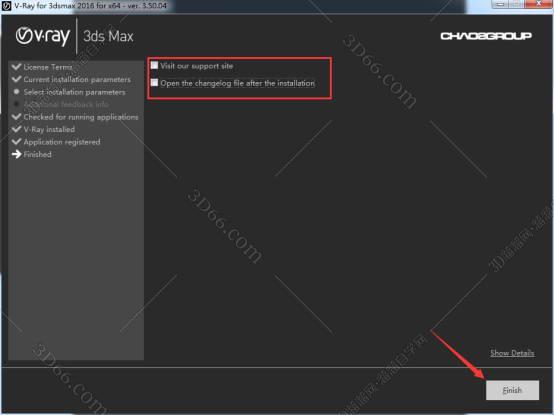This screenshot has width=554, height=415.
Task: Click the V-Ray logo in the header
Action: click(x=43, y=36)
